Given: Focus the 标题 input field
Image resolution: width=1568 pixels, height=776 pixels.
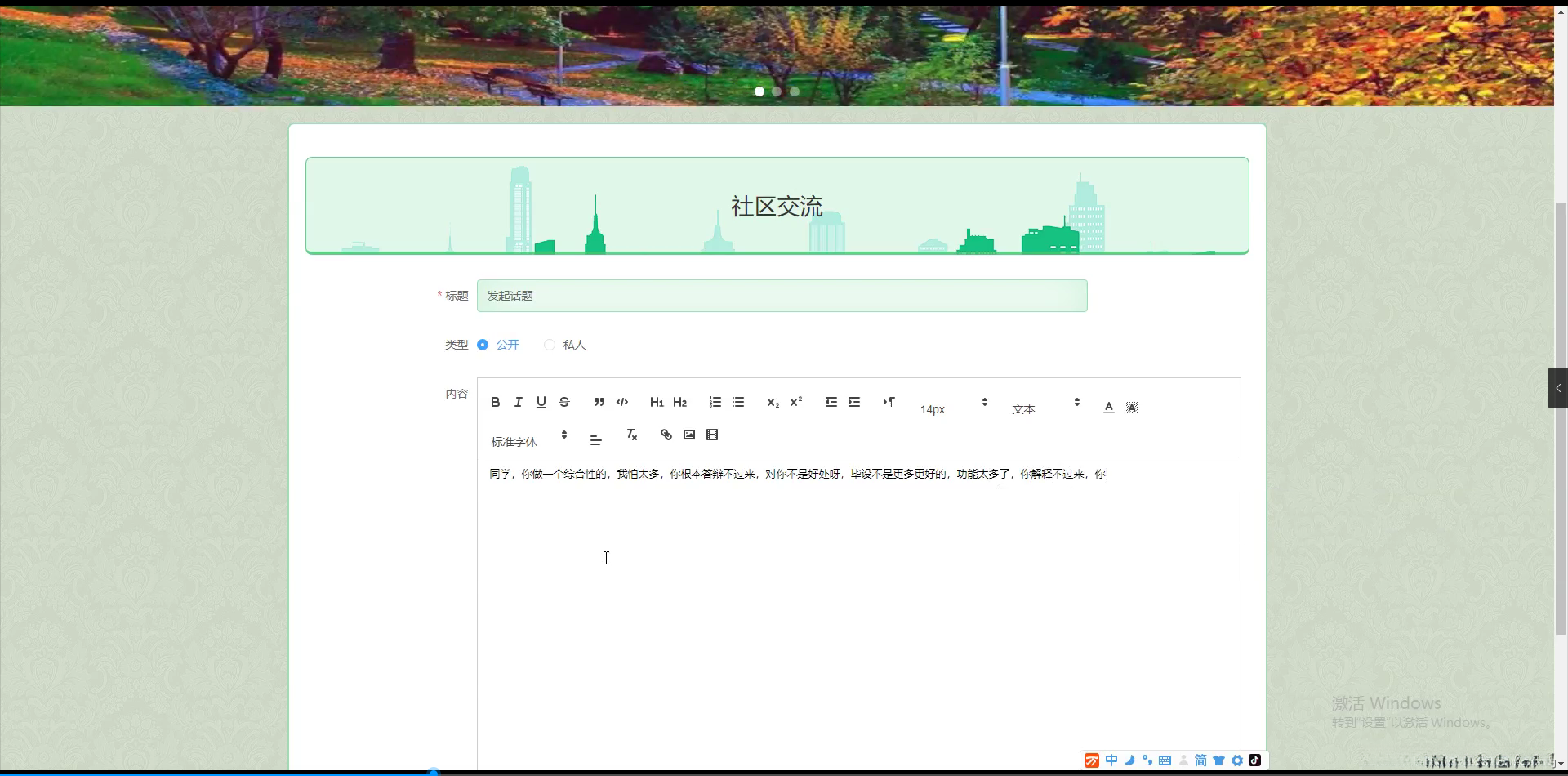Looking at the screenshot, I should (x=782, y=296).
